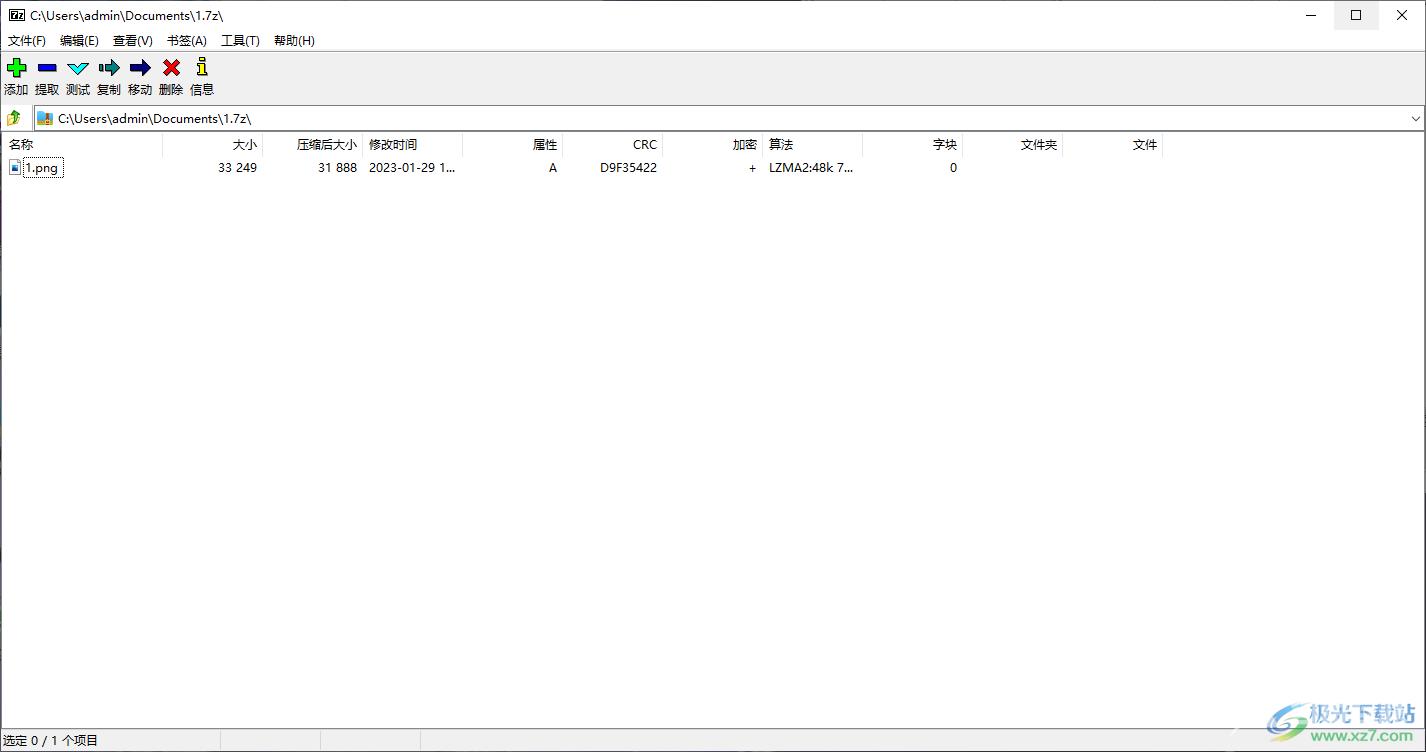
Task: Minimize the 7-Zip window
Action: coord(1311,15)
